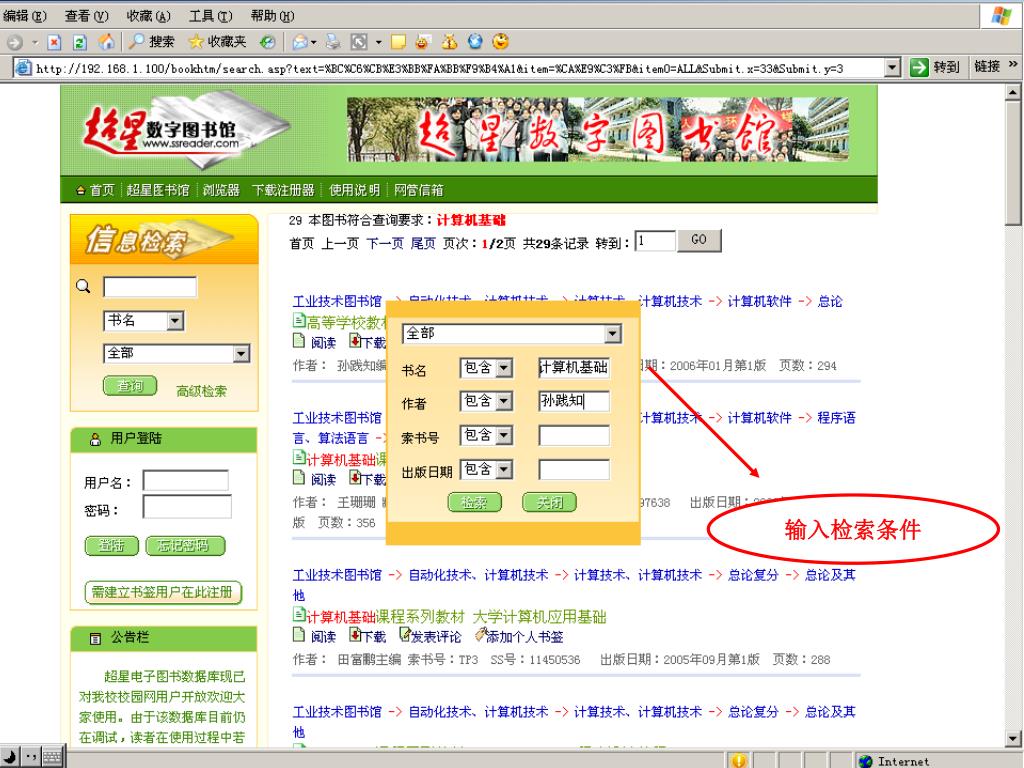Open the 查看(V) menu

click(x=87, y=16)
